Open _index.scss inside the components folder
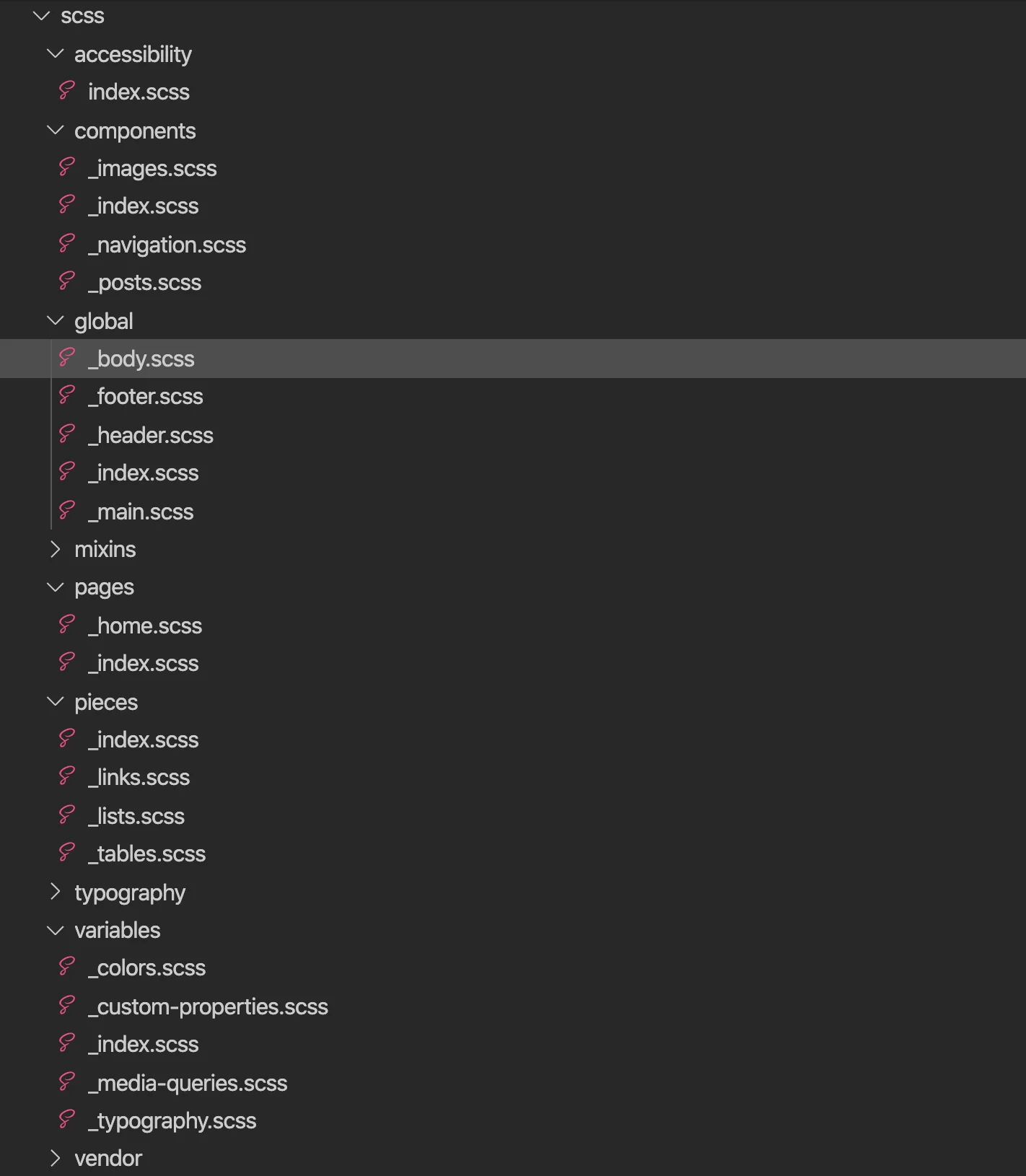This screenshot has width=1026, height=1176. [144, 206]
